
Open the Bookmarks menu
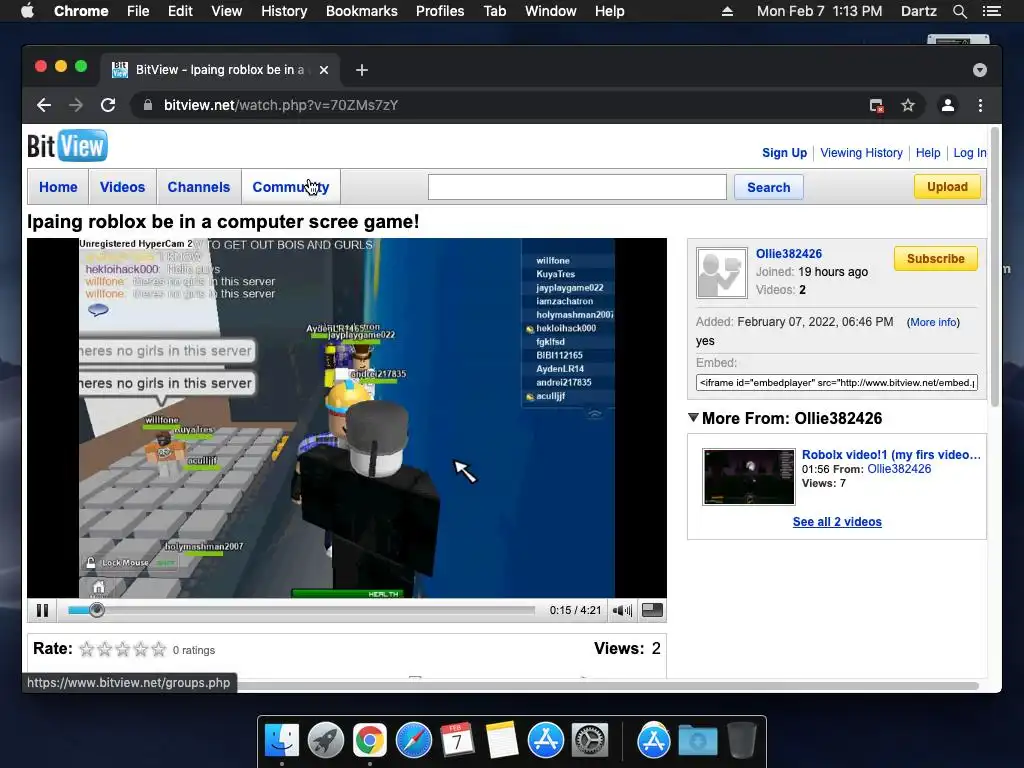(362, 11)
